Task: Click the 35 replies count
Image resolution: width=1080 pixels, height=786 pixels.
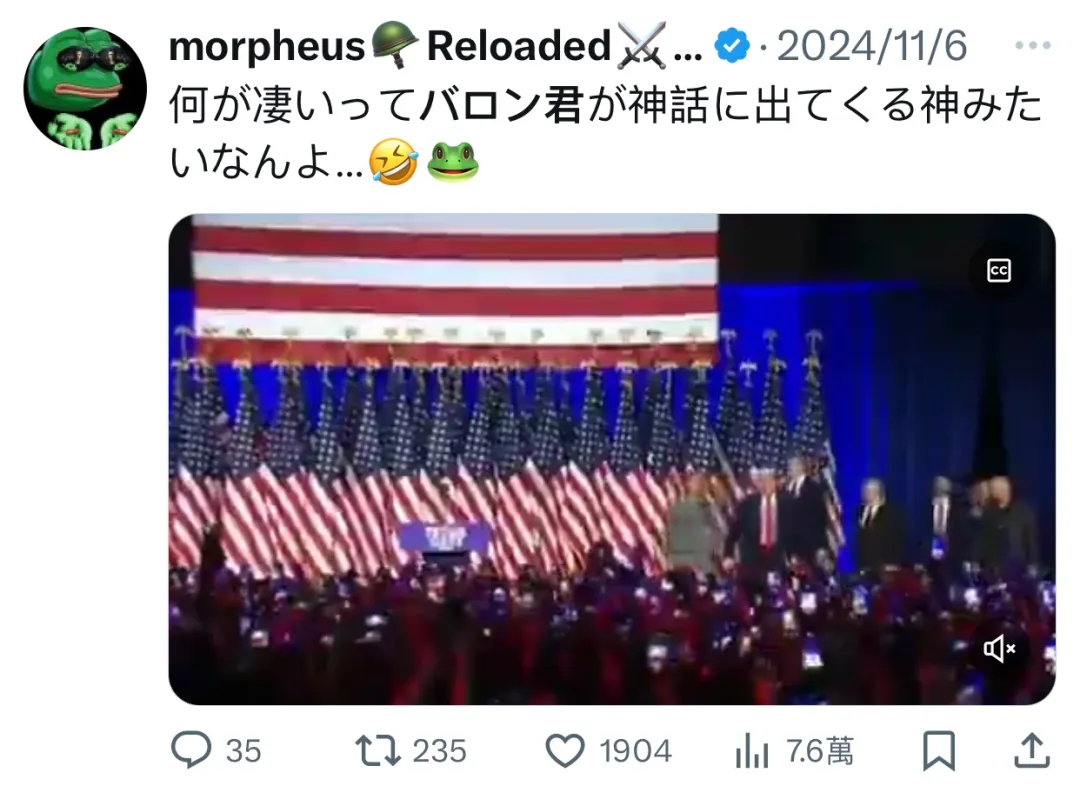Action: 243,751
